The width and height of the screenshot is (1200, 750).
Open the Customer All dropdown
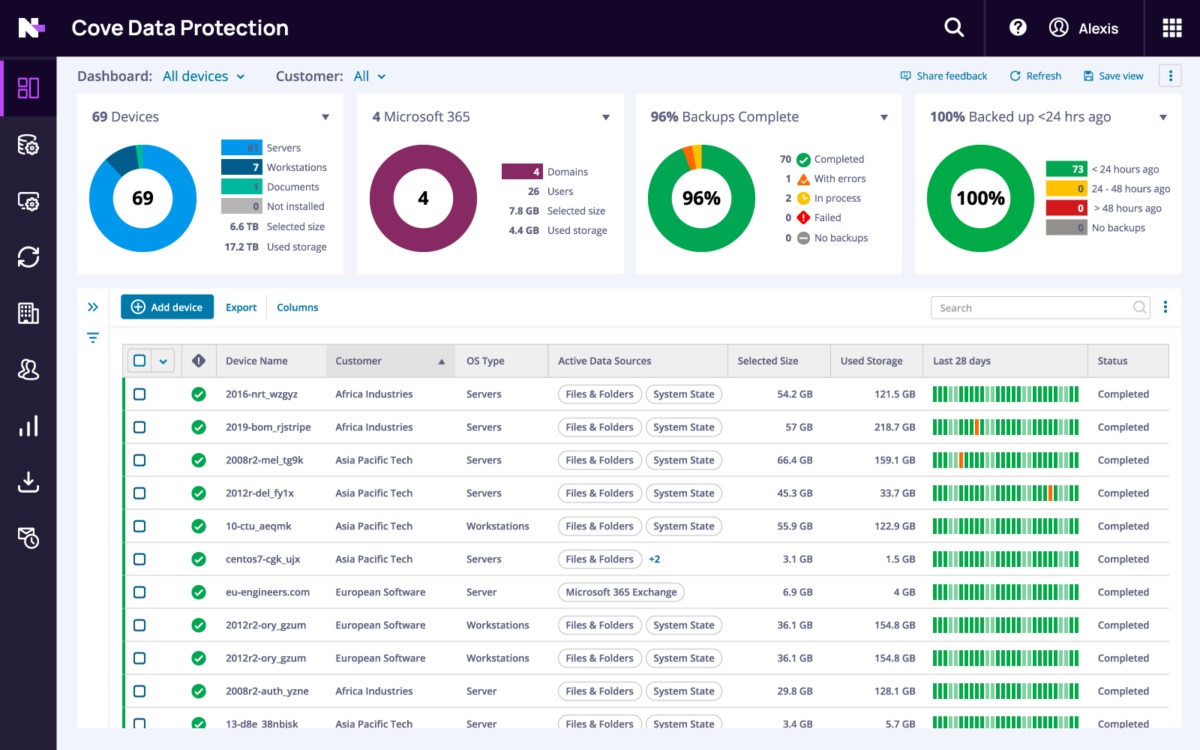[370, 76]
